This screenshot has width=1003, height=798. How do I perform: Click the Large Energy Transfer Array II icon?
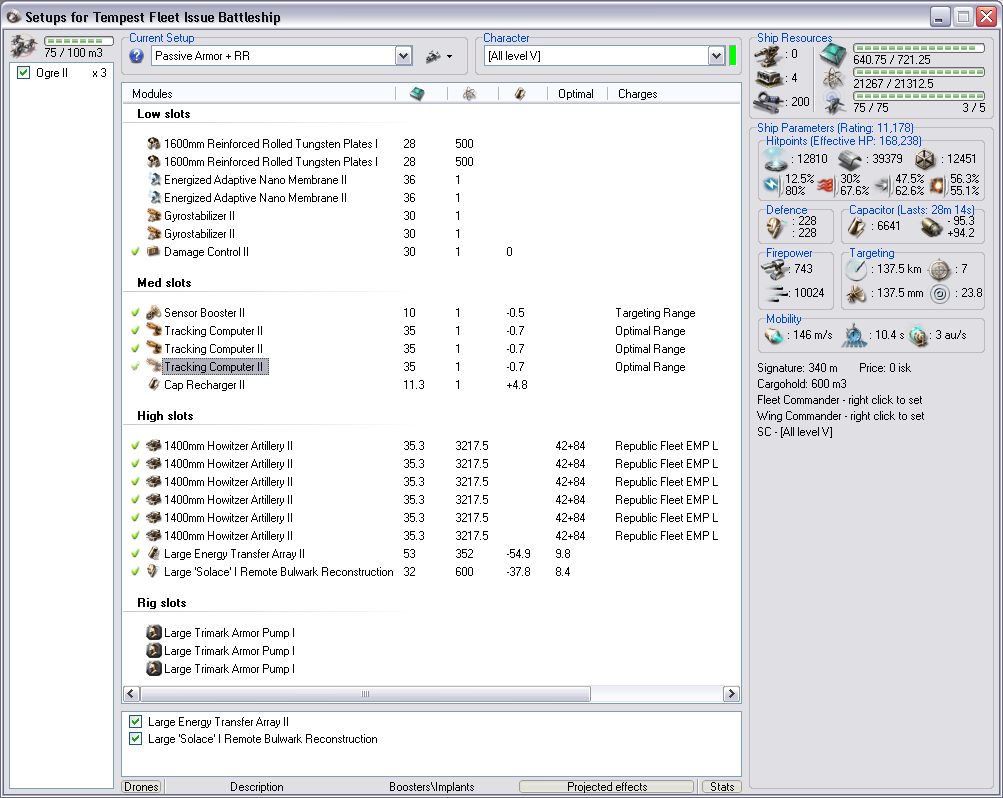pos(154,554)
